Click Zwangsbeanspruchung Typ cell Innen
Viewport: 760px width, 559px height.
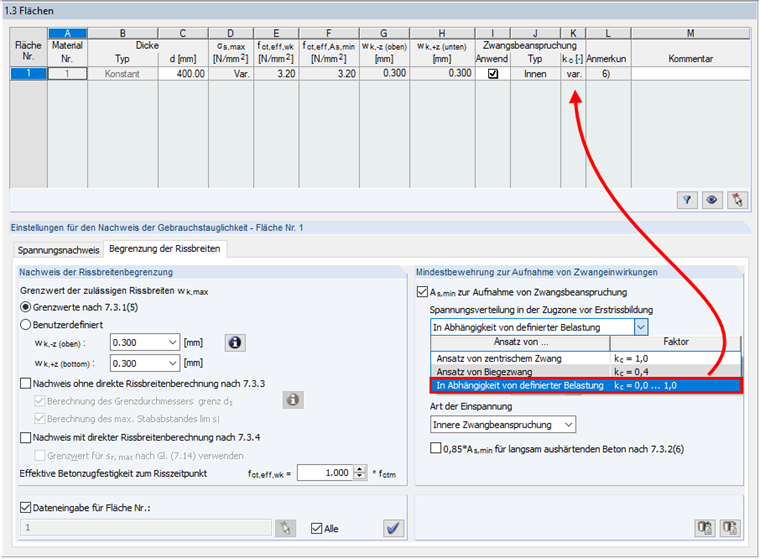pos(535,74)
